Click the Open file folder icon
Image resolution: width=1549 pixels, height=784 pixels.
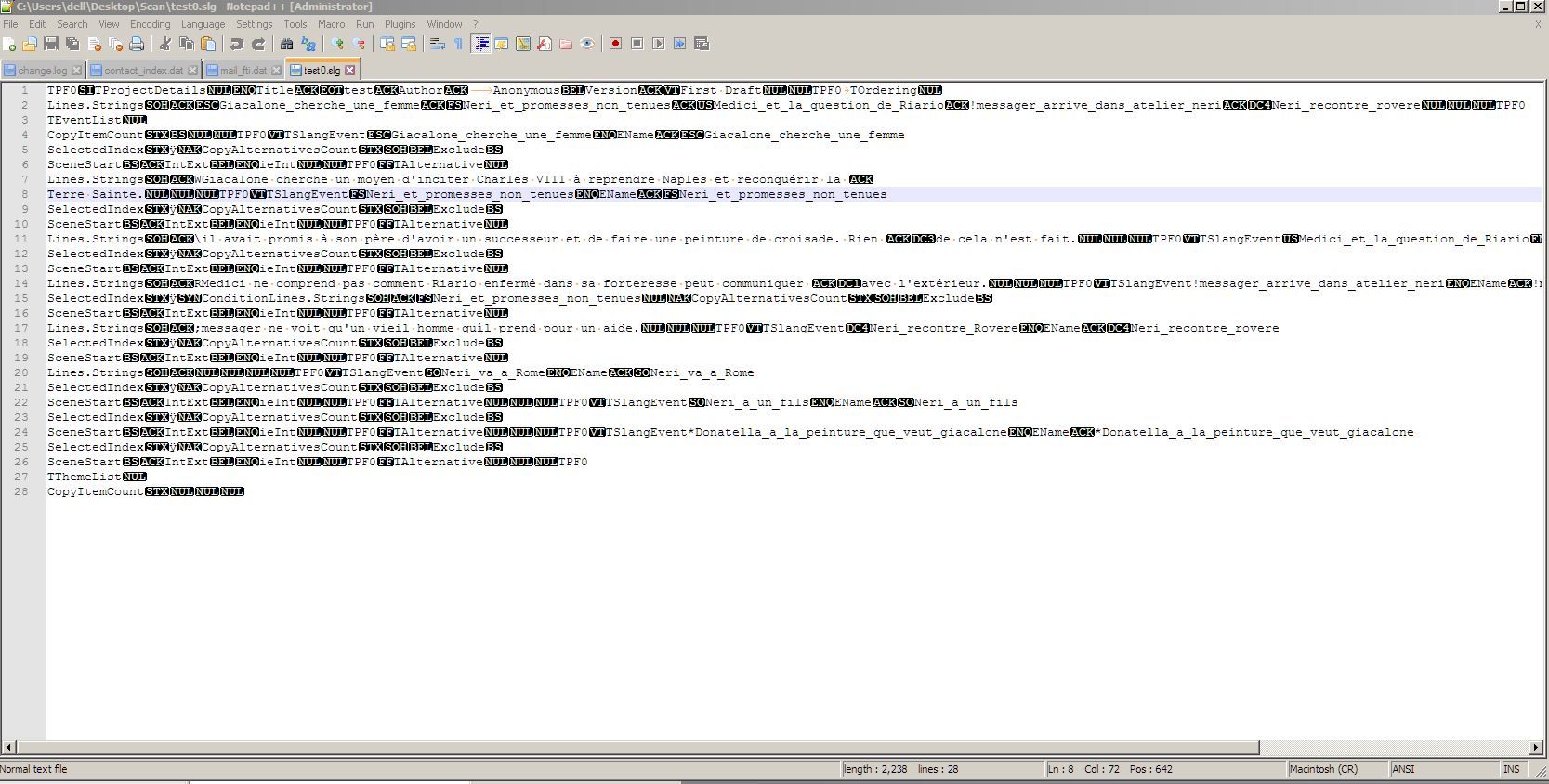(x=30, y=44)
